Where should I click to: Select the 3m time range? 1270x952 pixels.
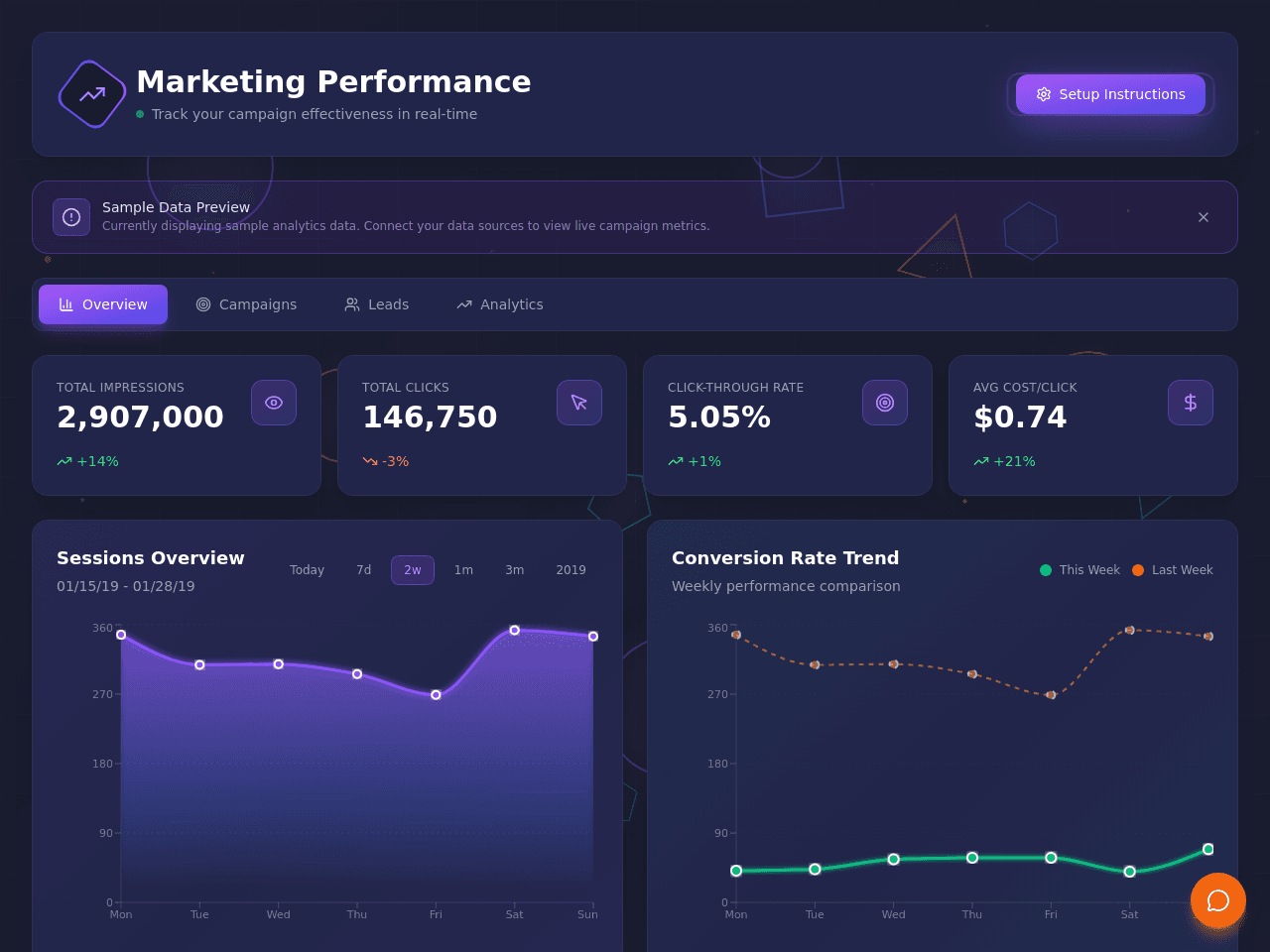coord(515,570)
